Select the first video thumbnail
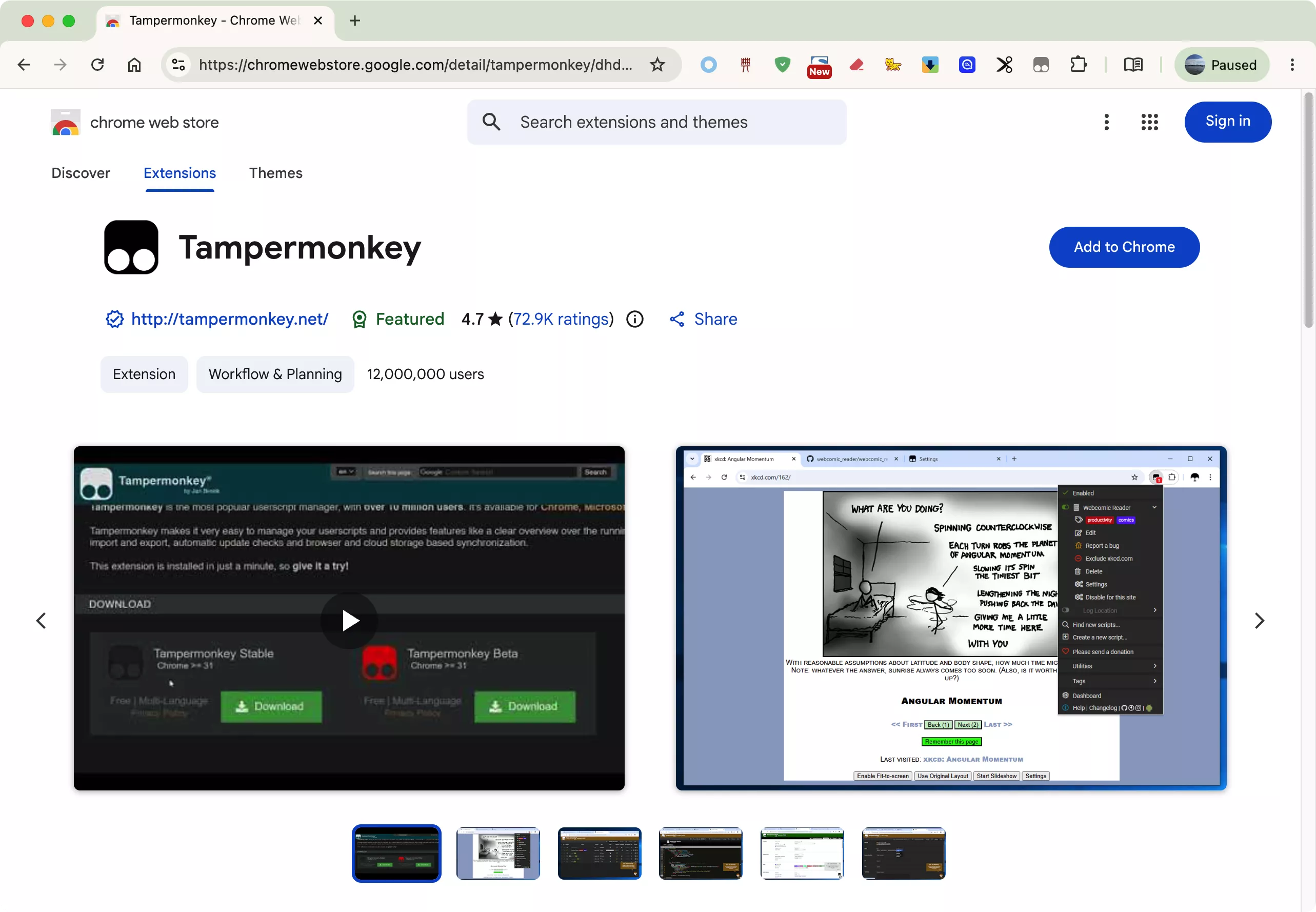The image size is (1316, 912). [396, 854]
